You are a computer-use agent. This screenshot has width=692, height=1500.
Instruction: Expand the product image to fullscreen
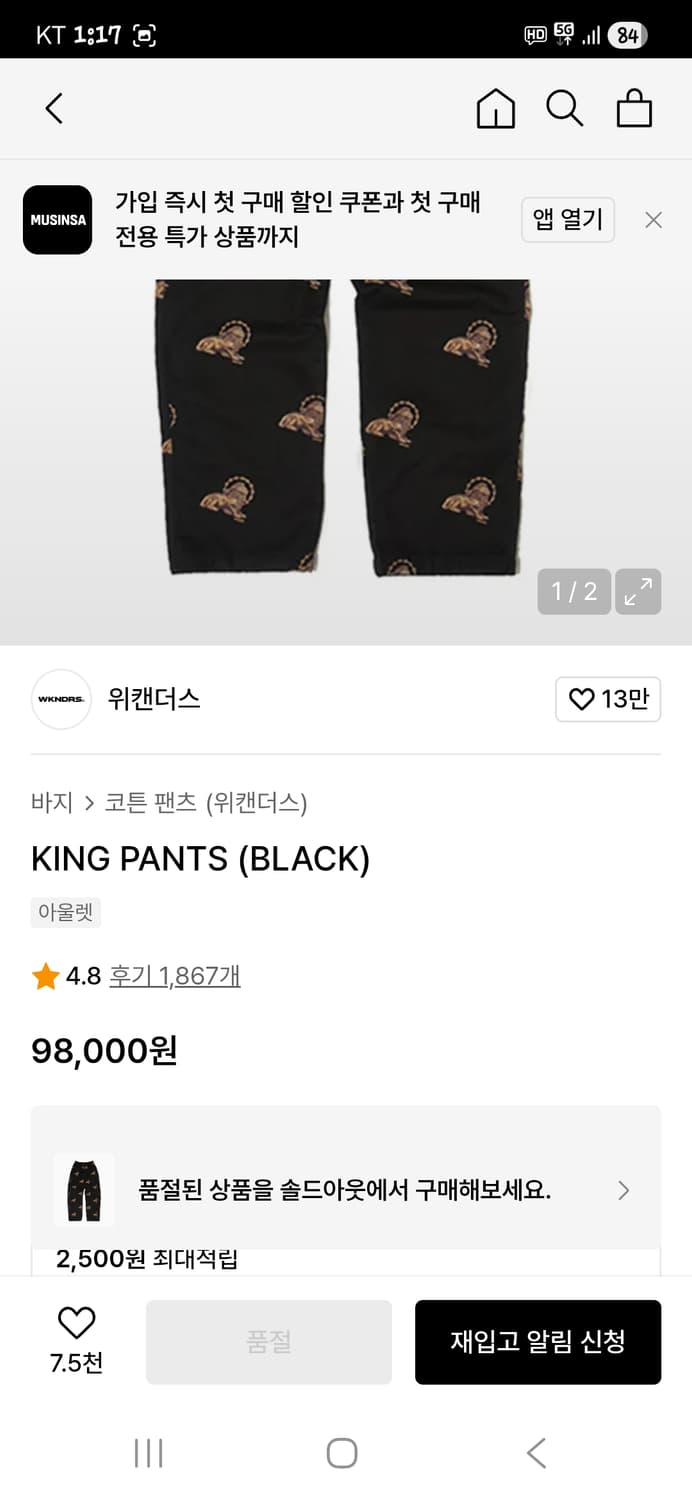pos(638,592)
